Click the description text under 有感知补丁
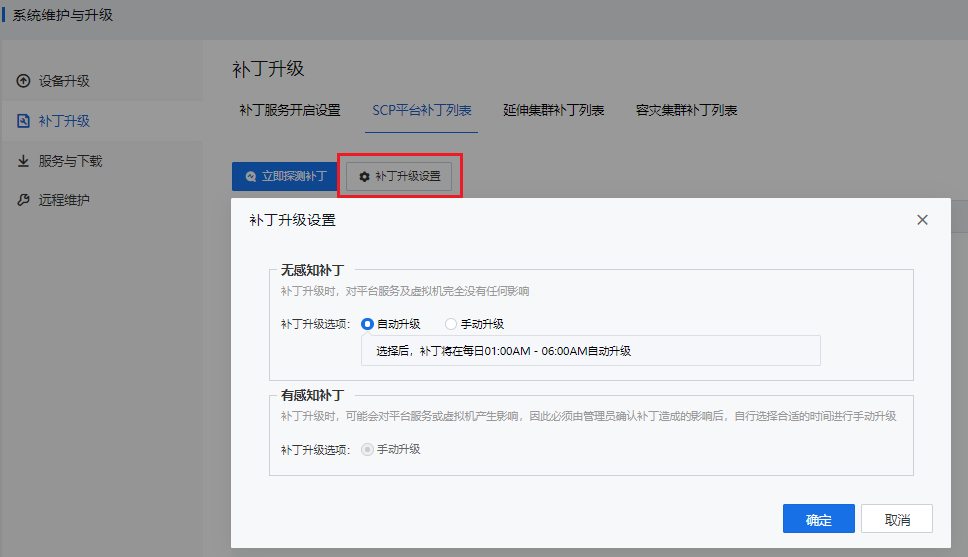 (x=588, y=416)
